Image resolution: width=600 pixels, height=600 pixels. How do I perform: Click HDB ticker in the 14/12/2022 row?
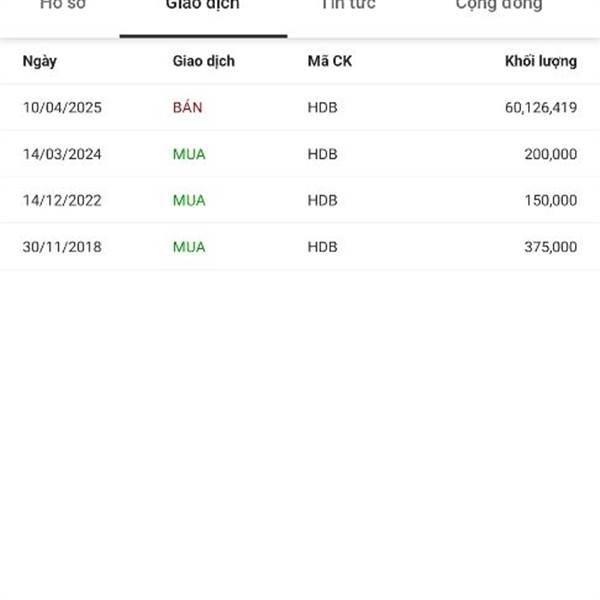(323, 201)
